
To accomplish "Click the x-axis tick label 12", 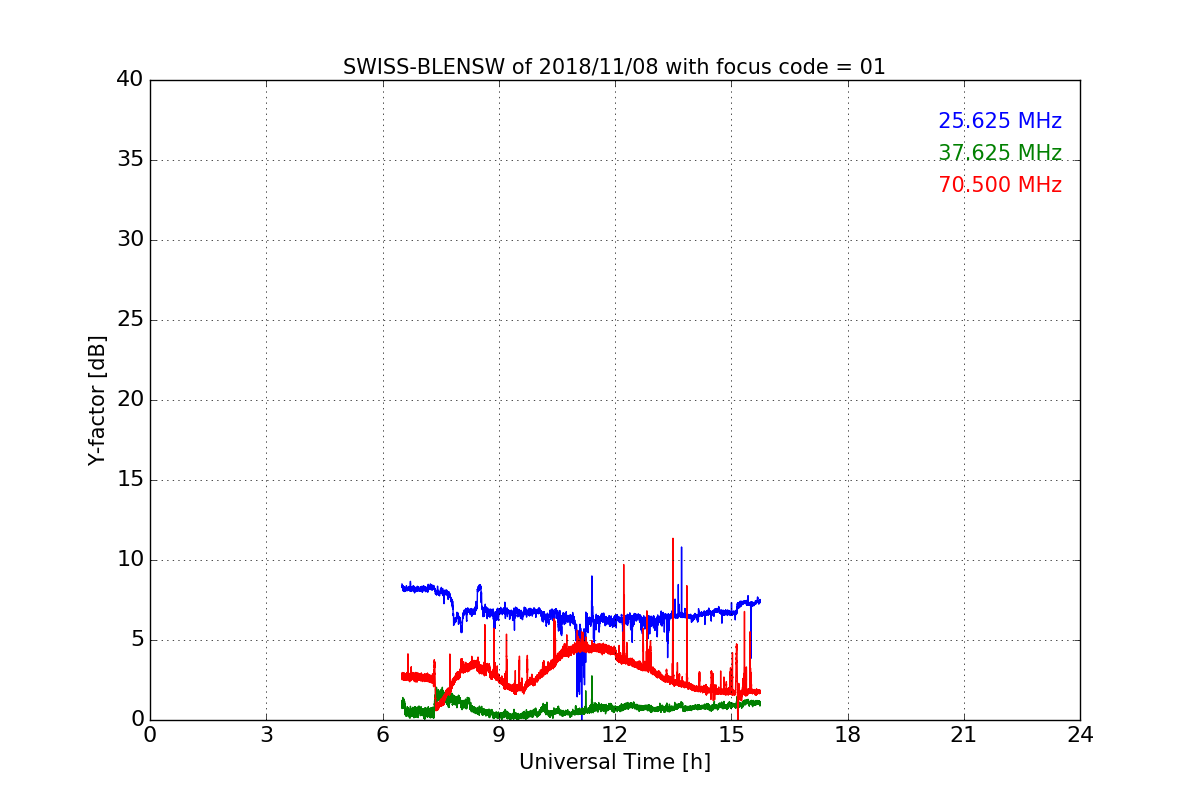I will pos(615,735).
